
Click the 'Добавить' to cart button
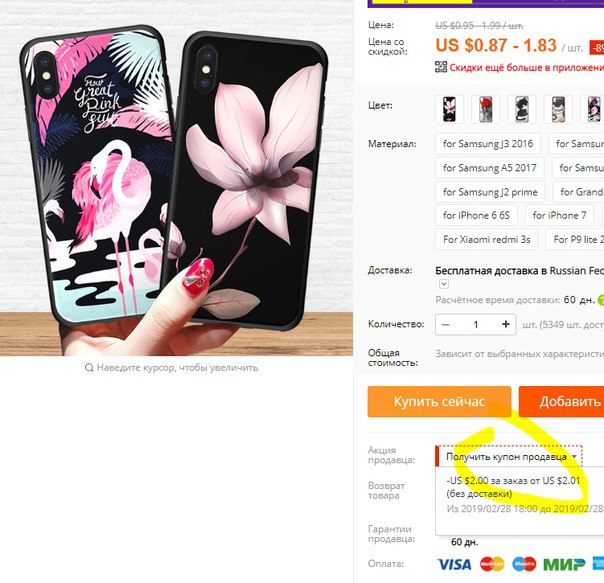coord(561,402)
